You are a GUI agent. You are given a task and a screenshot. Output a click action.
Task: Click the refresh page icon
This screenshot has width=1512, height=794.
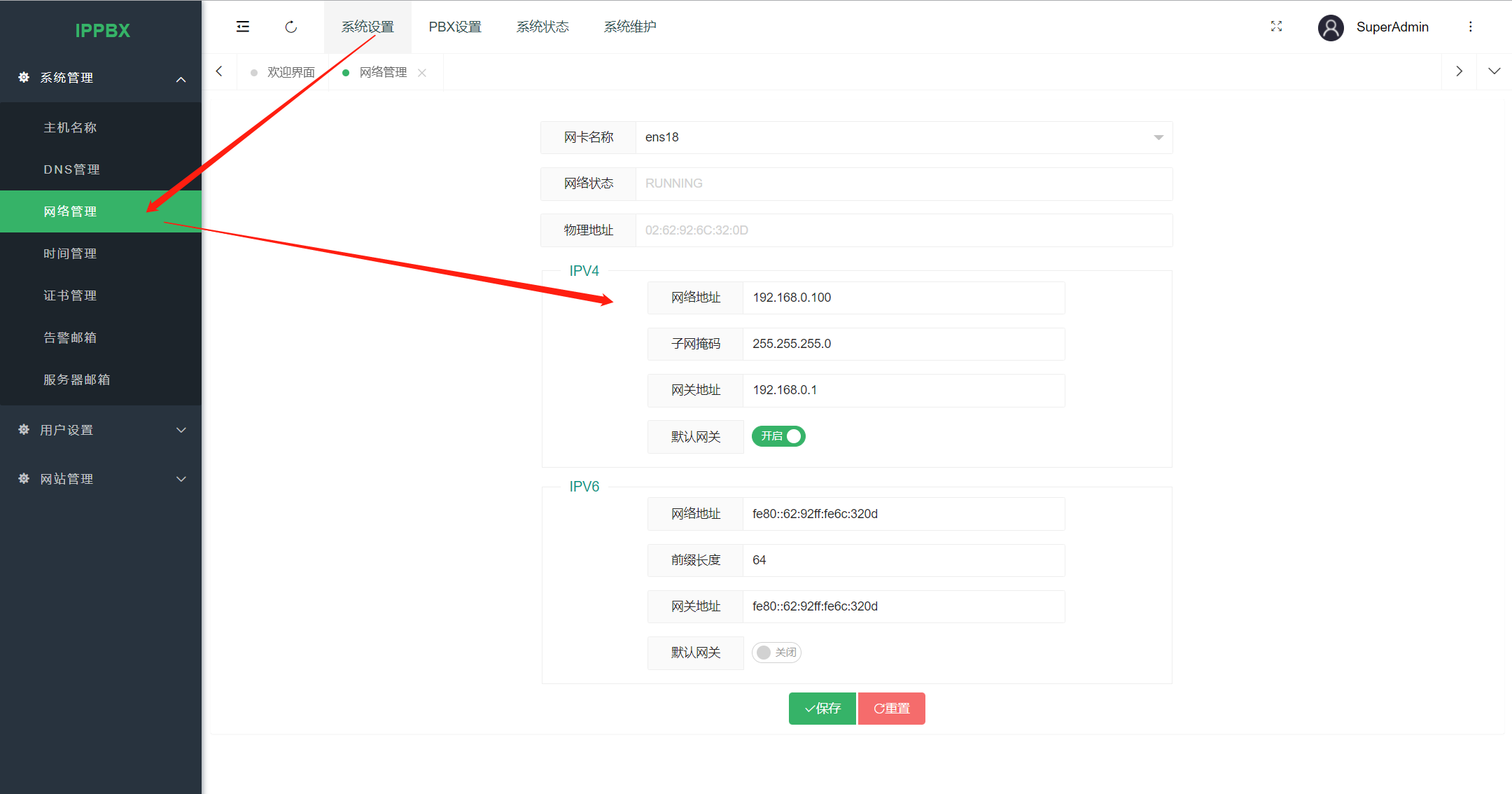coord(291,27)
